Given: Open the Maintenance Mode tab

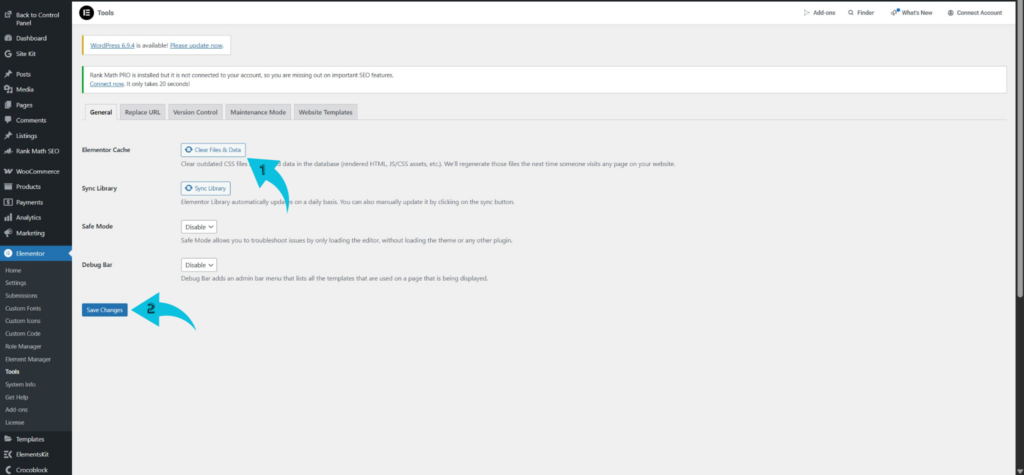Looking at the screenshot, I should (x=258, y=112).
